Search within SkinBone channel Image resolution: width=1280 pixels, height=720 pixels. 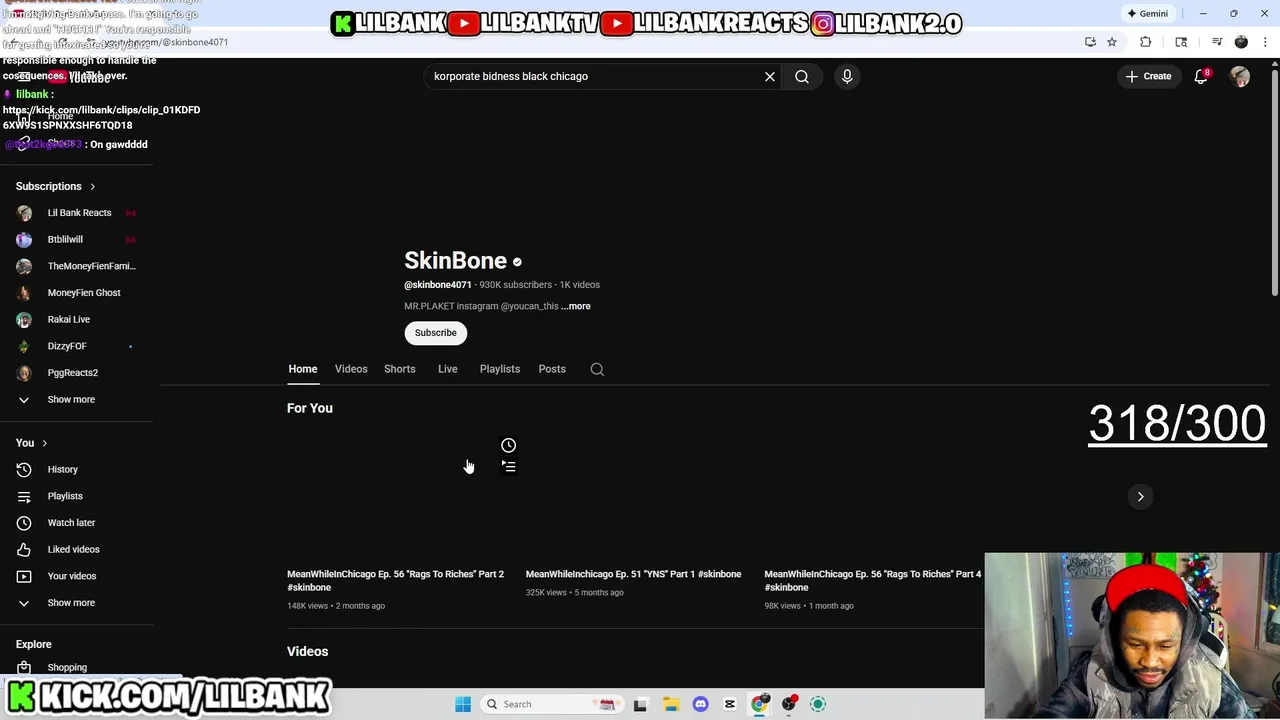pyautogui.click(x=597, y=369)
